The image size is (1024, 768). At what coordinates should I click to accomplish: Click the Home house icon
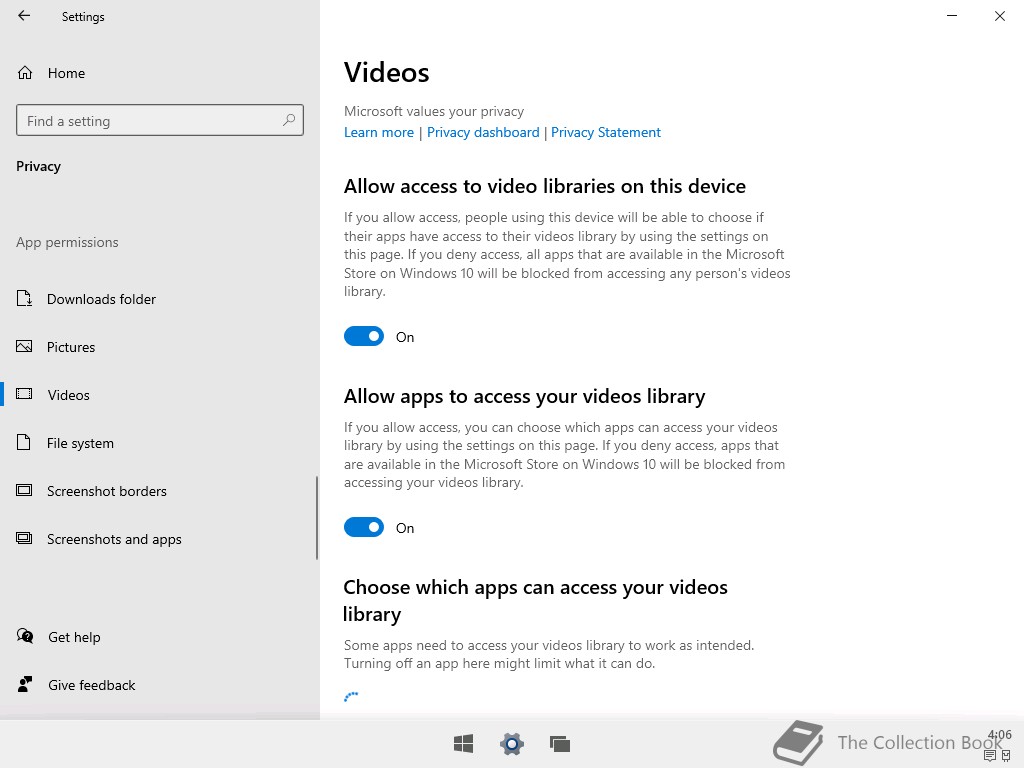point(25,72)
